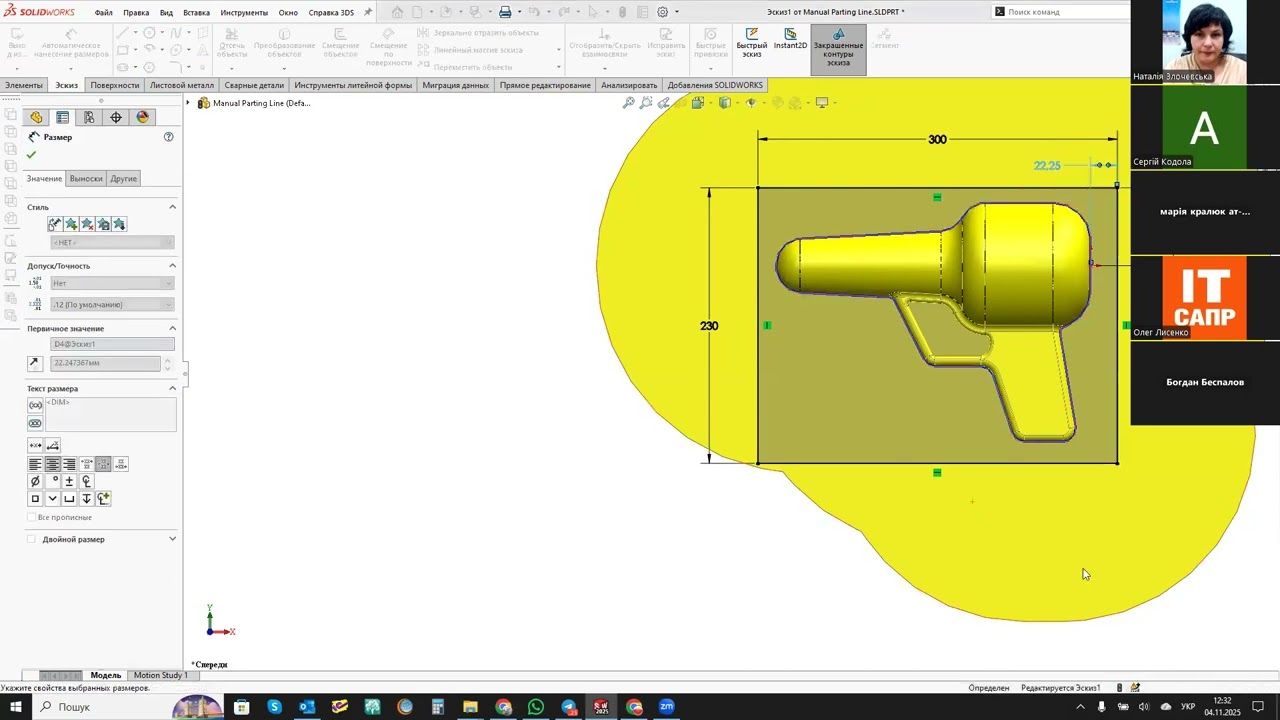This screenshot has height=720, width=1280.
Task: Confirm the dimension with the green checkmark
Action: [31, 155]
